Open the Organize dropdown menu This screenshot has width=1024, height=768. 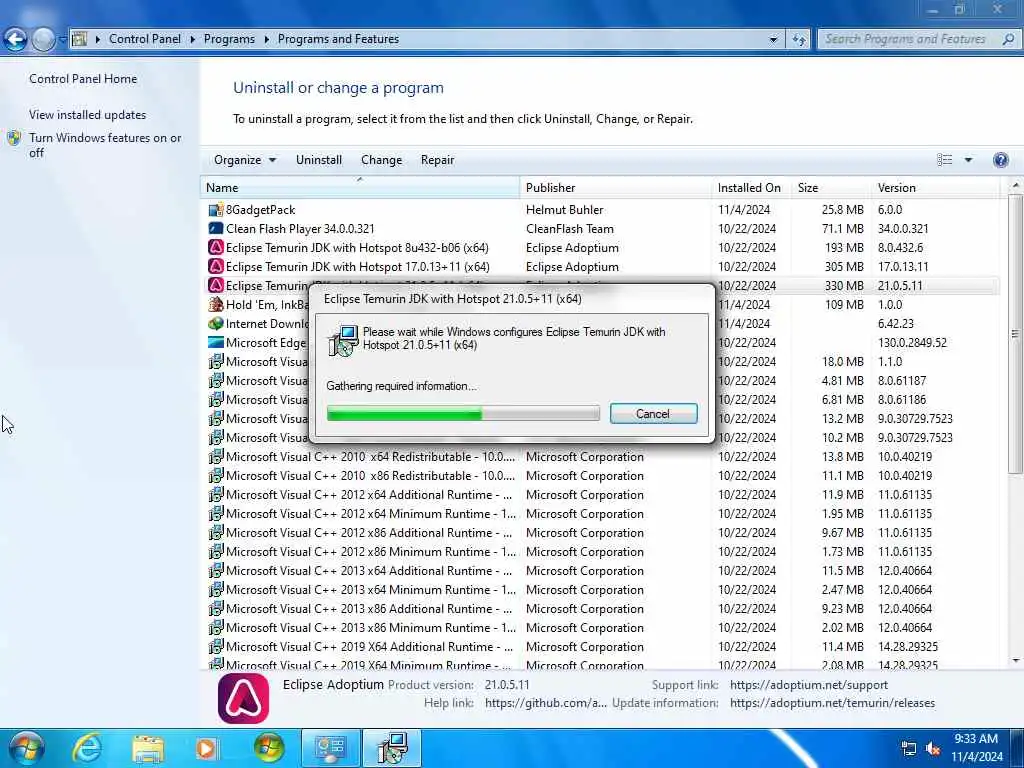pos(245,160)
